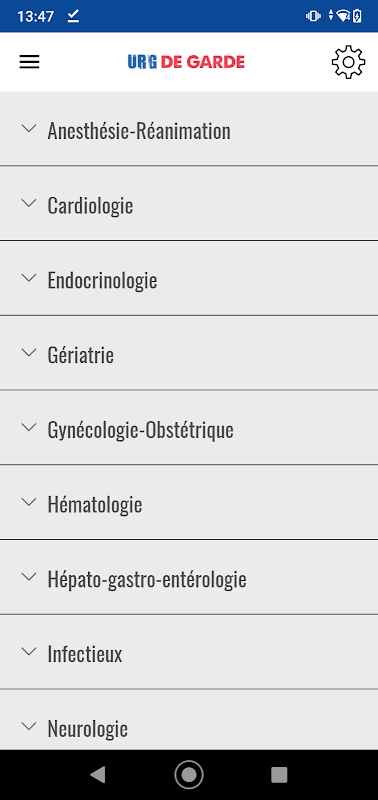
Task: Expand chevron beside Cardiologie
Action: click(30, 203)
